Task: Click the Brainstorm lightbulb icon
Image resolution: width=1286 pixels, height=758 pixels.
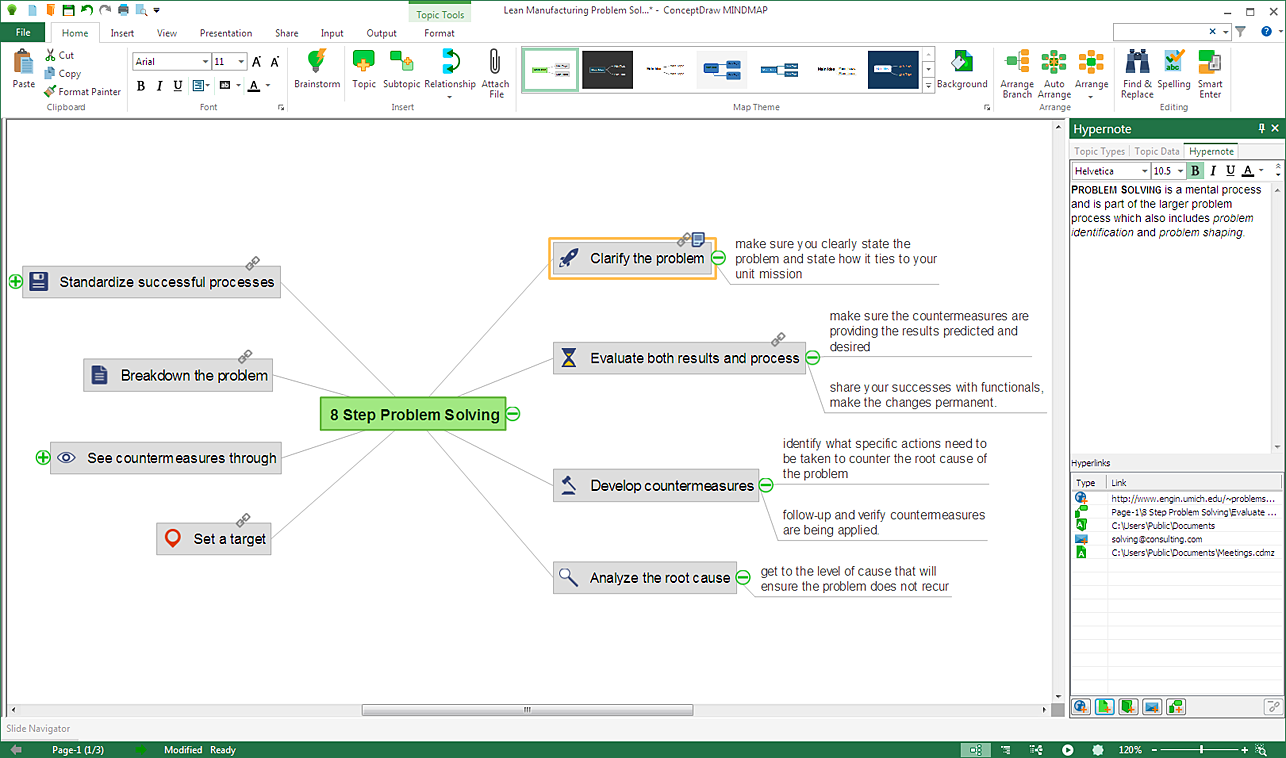Action: point(316,63)
